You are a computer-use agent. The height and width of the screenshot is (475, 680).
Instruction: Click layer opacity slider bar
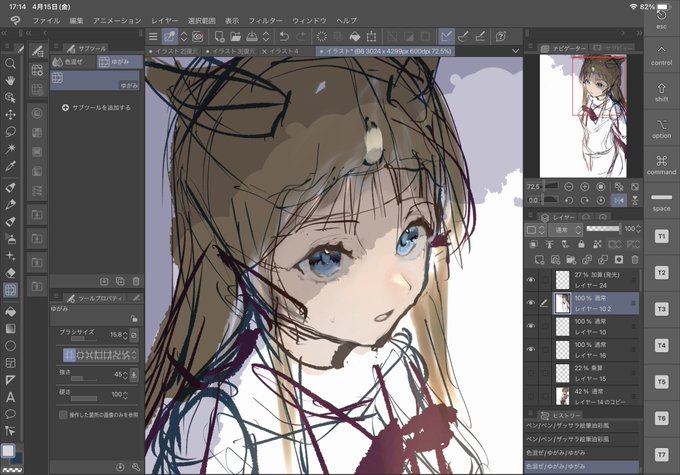(603, 229)
